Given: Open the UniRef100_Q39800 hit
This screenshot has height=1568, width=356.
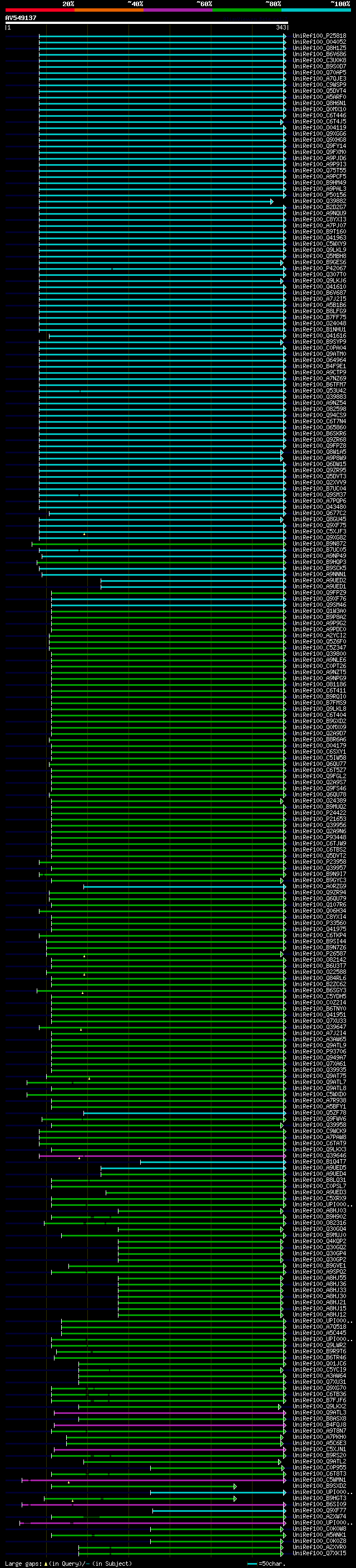Looking at the screenshot, I should click(x=319, y=654).
